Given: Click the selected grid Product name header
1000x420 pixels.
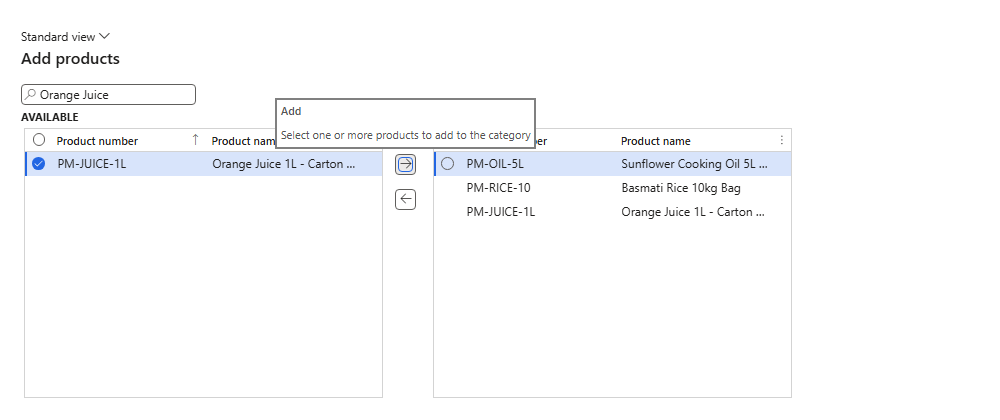Looking at the screenshot, I should point(656,141).
